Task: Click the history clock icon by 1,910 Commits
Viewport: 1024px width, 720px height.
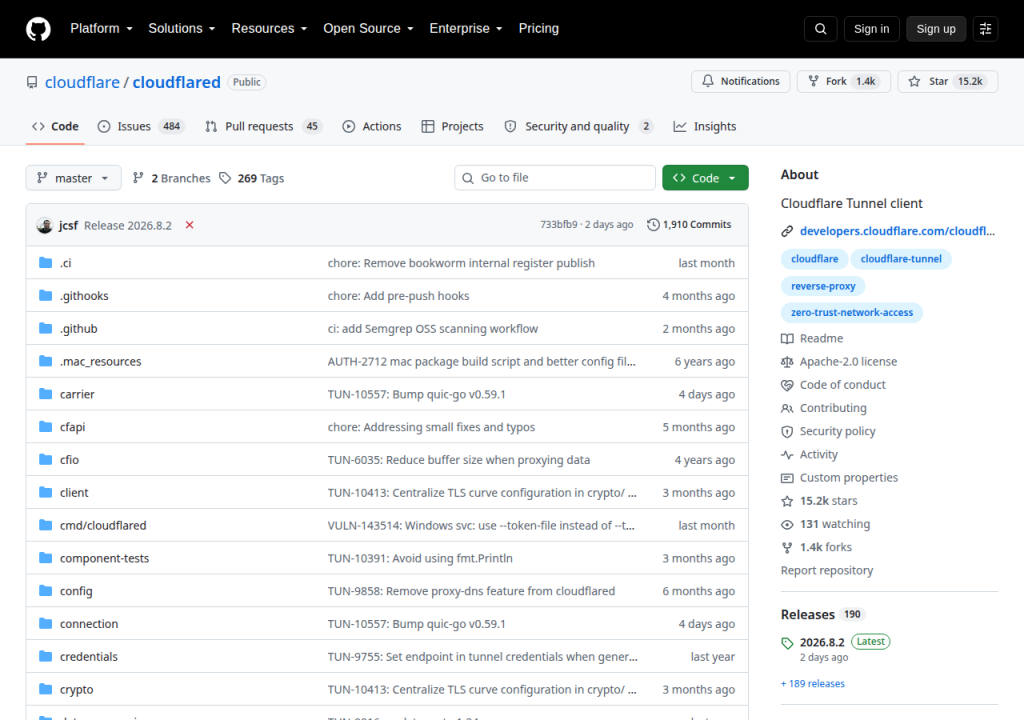Action: point(653,225)
